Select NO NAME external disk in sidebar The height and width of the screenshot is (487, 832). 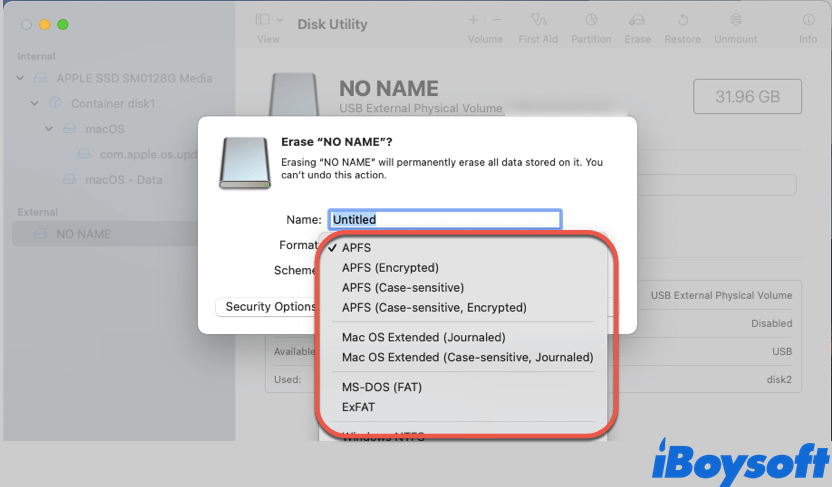point(83,234)
